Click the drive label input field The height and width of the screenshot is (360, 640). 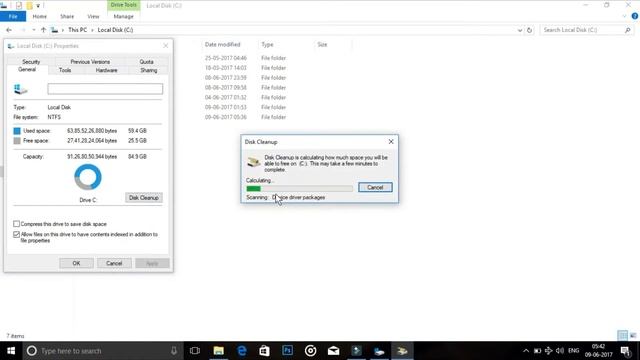click(x=105, y=89)
